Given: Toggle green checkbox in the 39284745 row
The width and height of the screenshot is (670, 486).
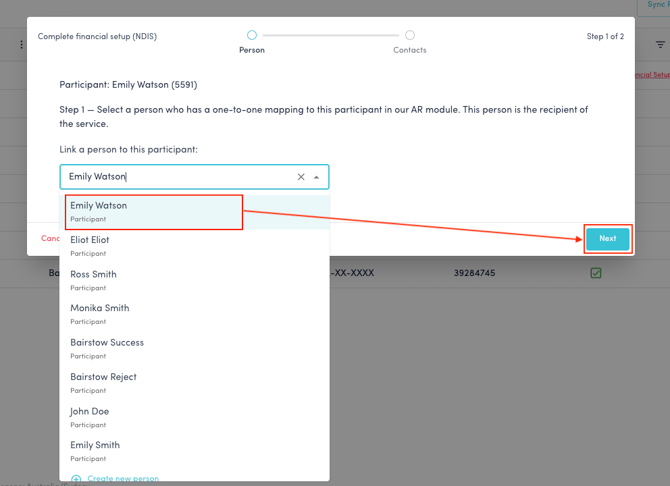Looking at the screenshot, I should pos(596,273).
